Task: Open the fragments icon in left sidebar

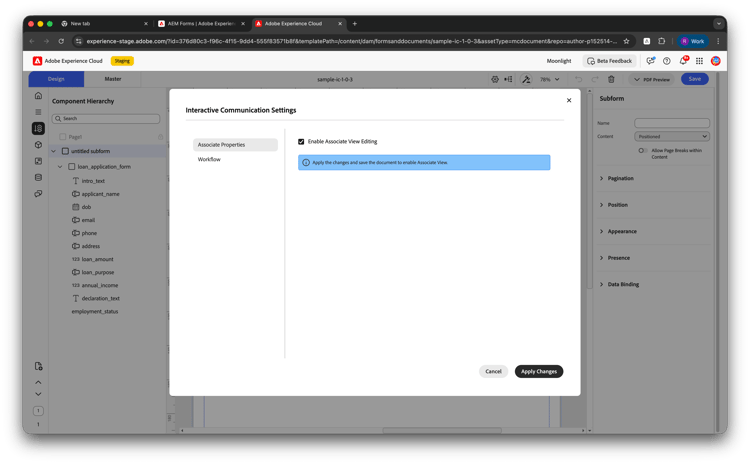Action: tap(38, 194)
